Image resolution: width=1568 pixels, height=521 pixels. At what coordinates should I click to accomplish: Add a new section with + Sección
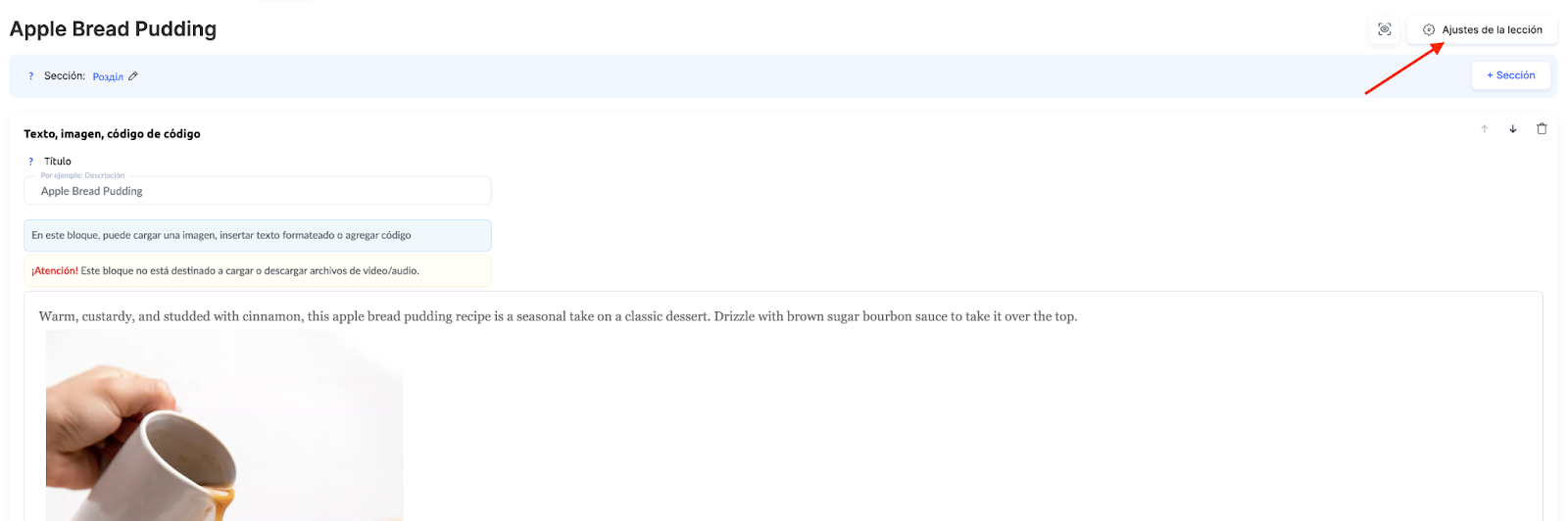[1510, 75]
